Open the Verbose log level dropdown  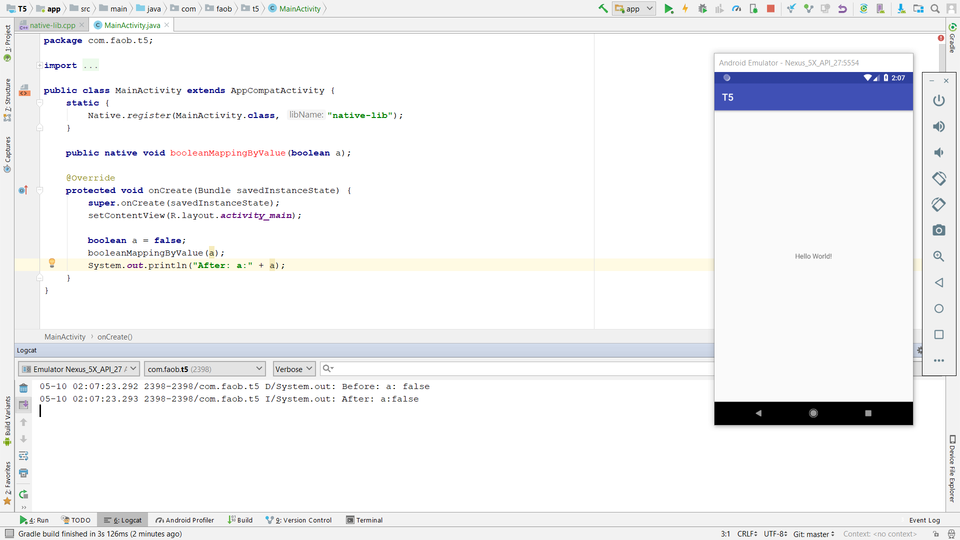(294, 369)
